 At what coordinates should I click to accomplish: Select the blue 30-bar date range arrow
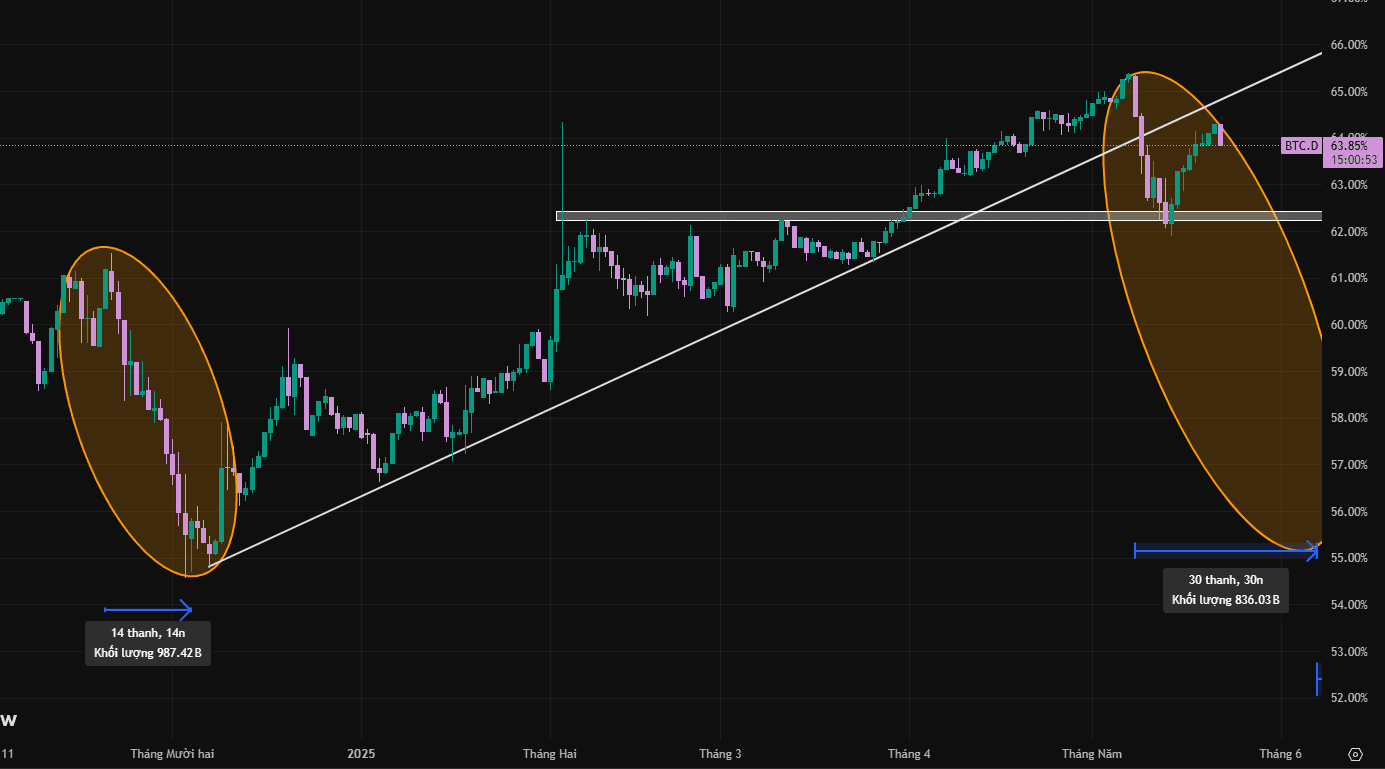click(x=1226, y=549)
